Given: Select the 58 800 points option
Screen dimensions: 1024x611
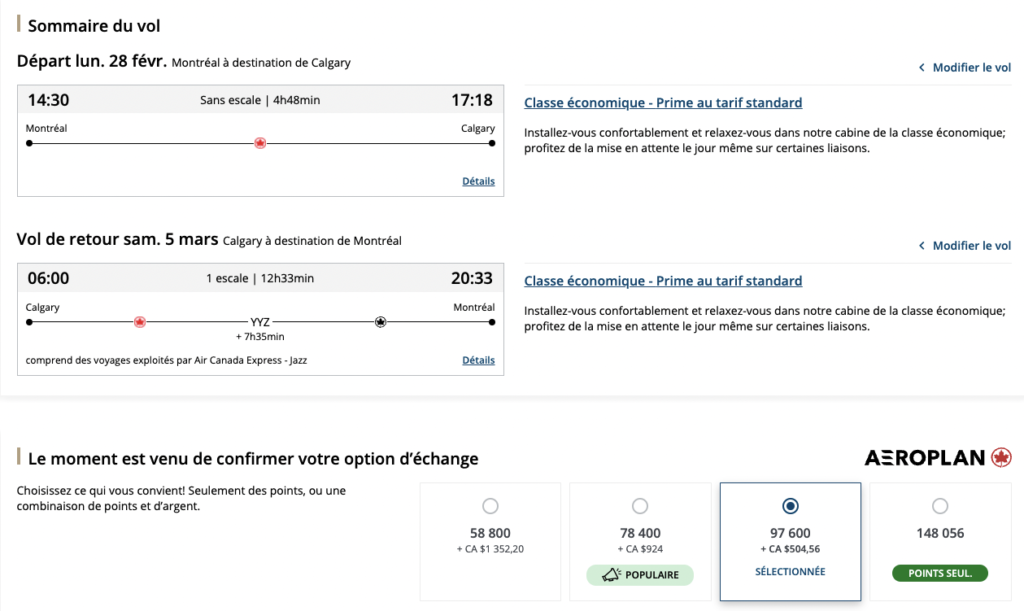Looking at the screenshot, I should pos(490,506).
